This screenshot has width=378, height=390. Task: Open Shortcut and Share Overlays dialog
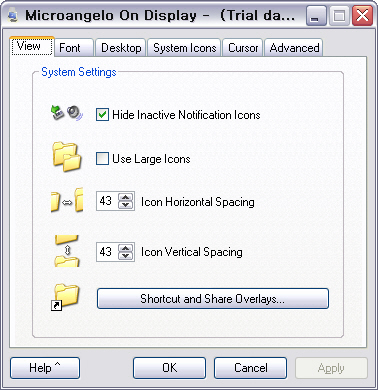pyautogui.click(x=213, y=299)
